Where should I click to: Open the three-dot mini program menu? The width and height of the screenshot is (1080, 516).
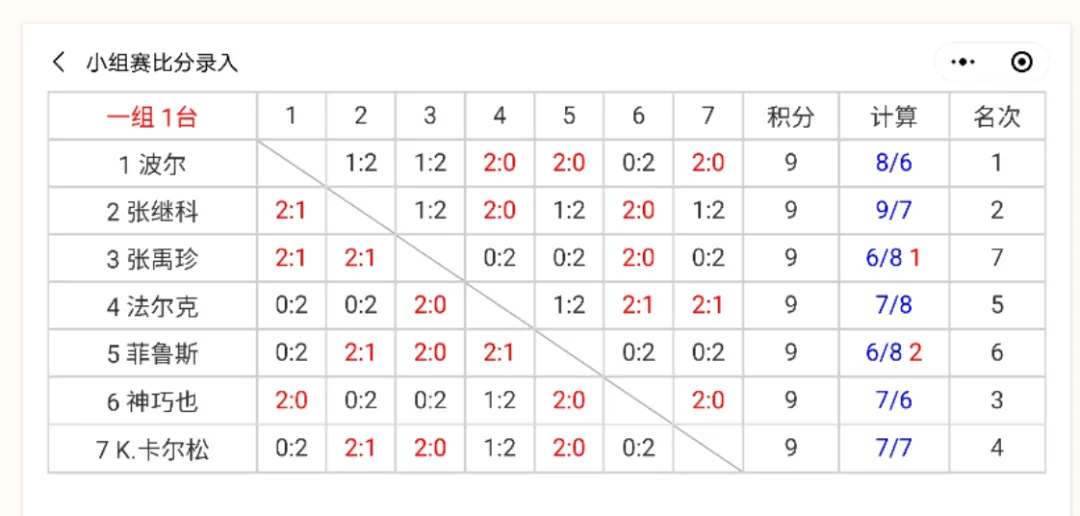coord(963,62)
